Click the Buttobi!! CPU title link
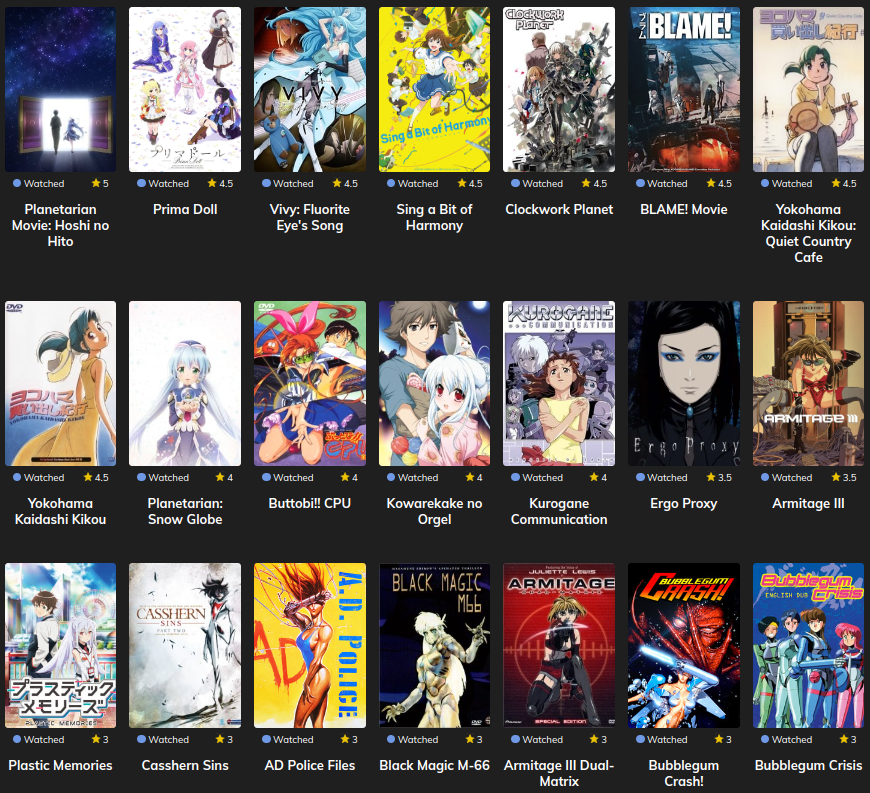 click(310, 503)
